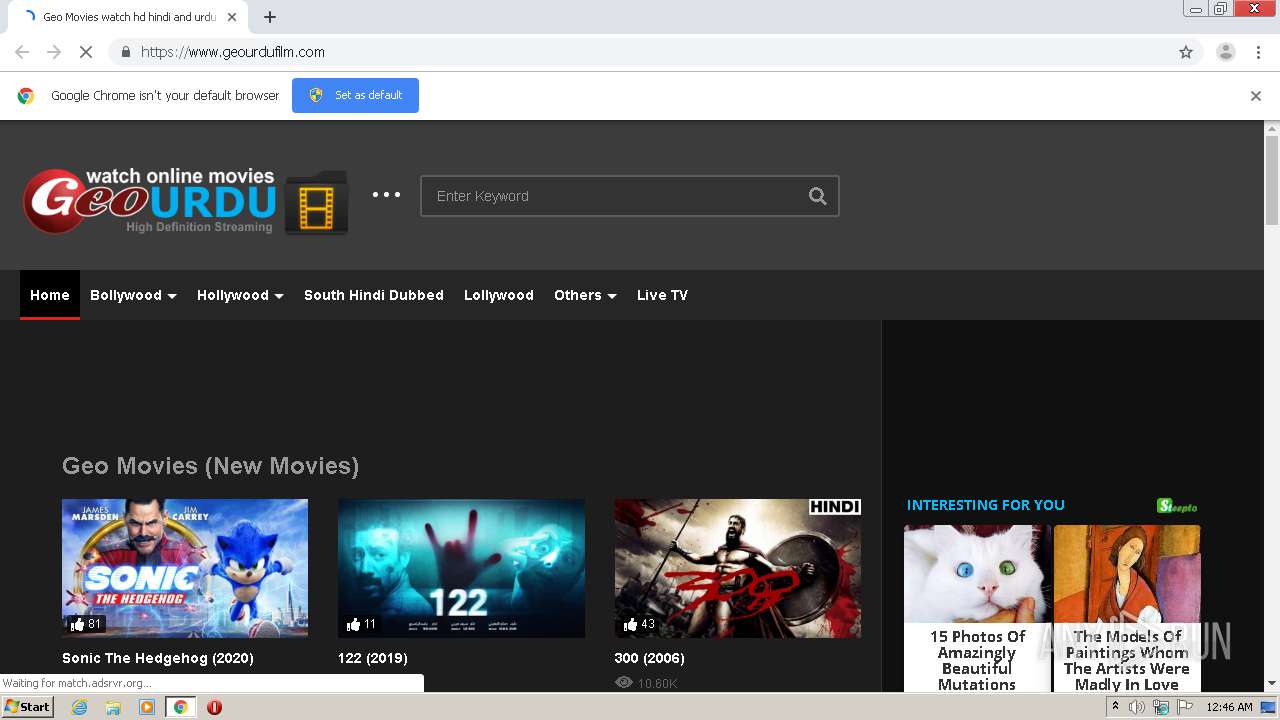This screenshot has width=1280, height=720.
Task: Click the Action Center flag tray icon
Action: [1185, 707]
